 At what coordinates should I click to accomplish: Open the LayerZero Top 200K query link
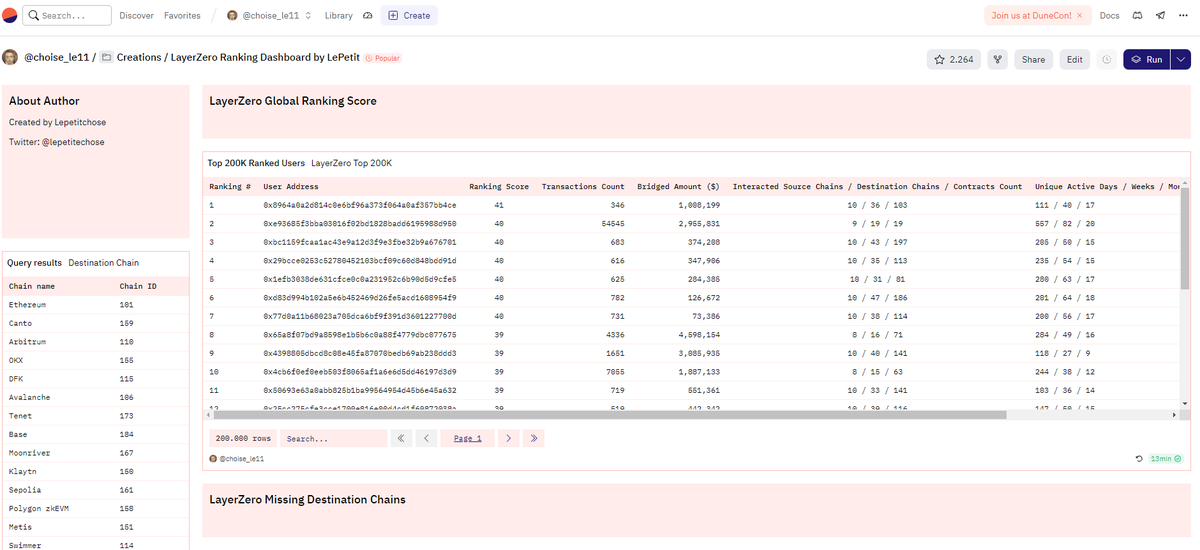352,162
